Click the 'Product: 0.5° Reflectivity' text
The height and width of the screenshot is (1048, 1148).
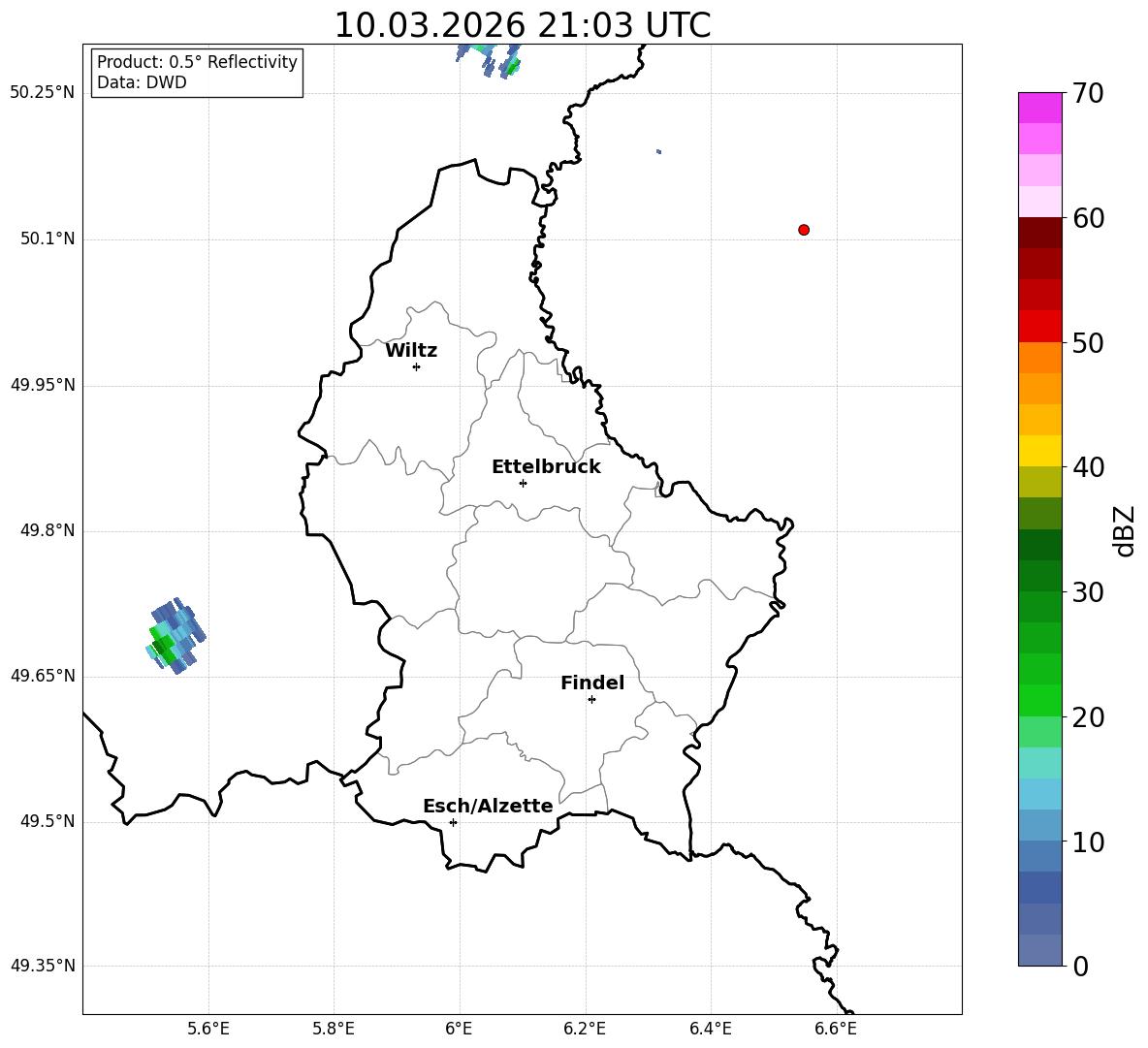(x=197, y=61)
